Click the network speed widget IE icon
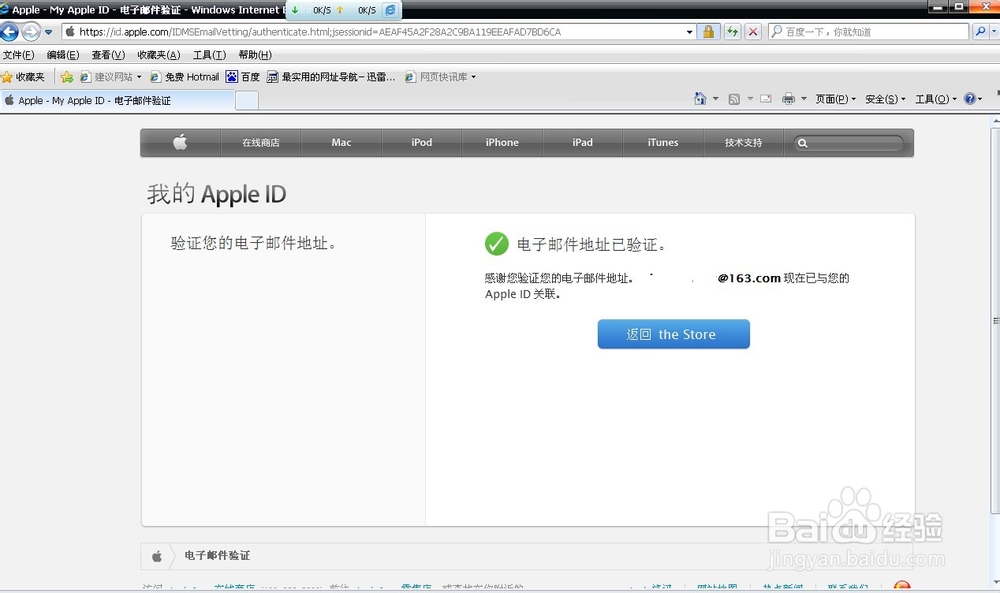The width and height of the screenshot is (1000, 593). point(390,10)
